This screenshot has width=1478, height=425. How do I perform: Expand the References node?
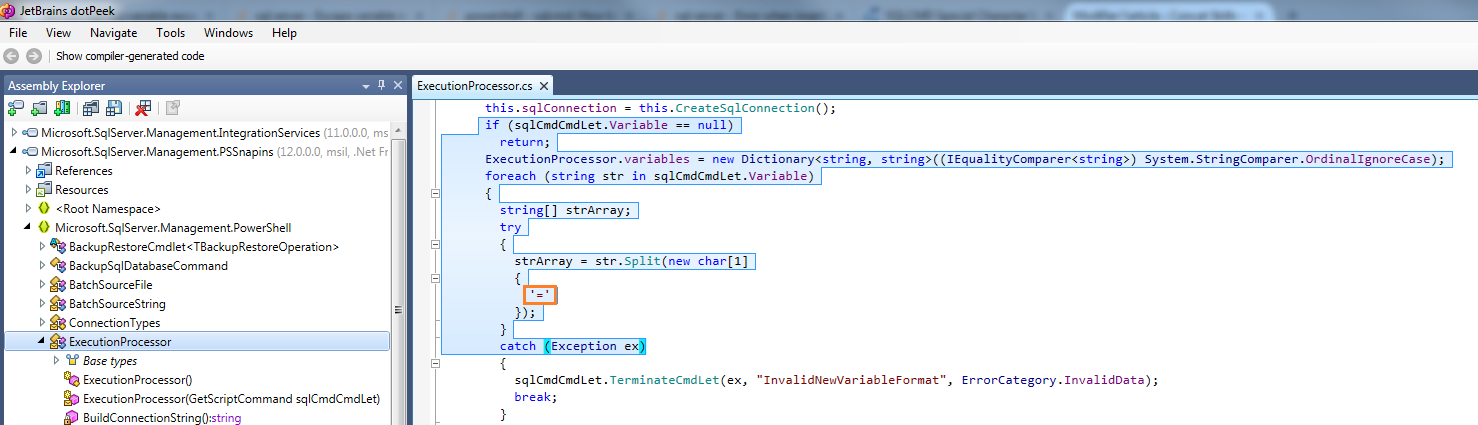(x=28, y=171)
